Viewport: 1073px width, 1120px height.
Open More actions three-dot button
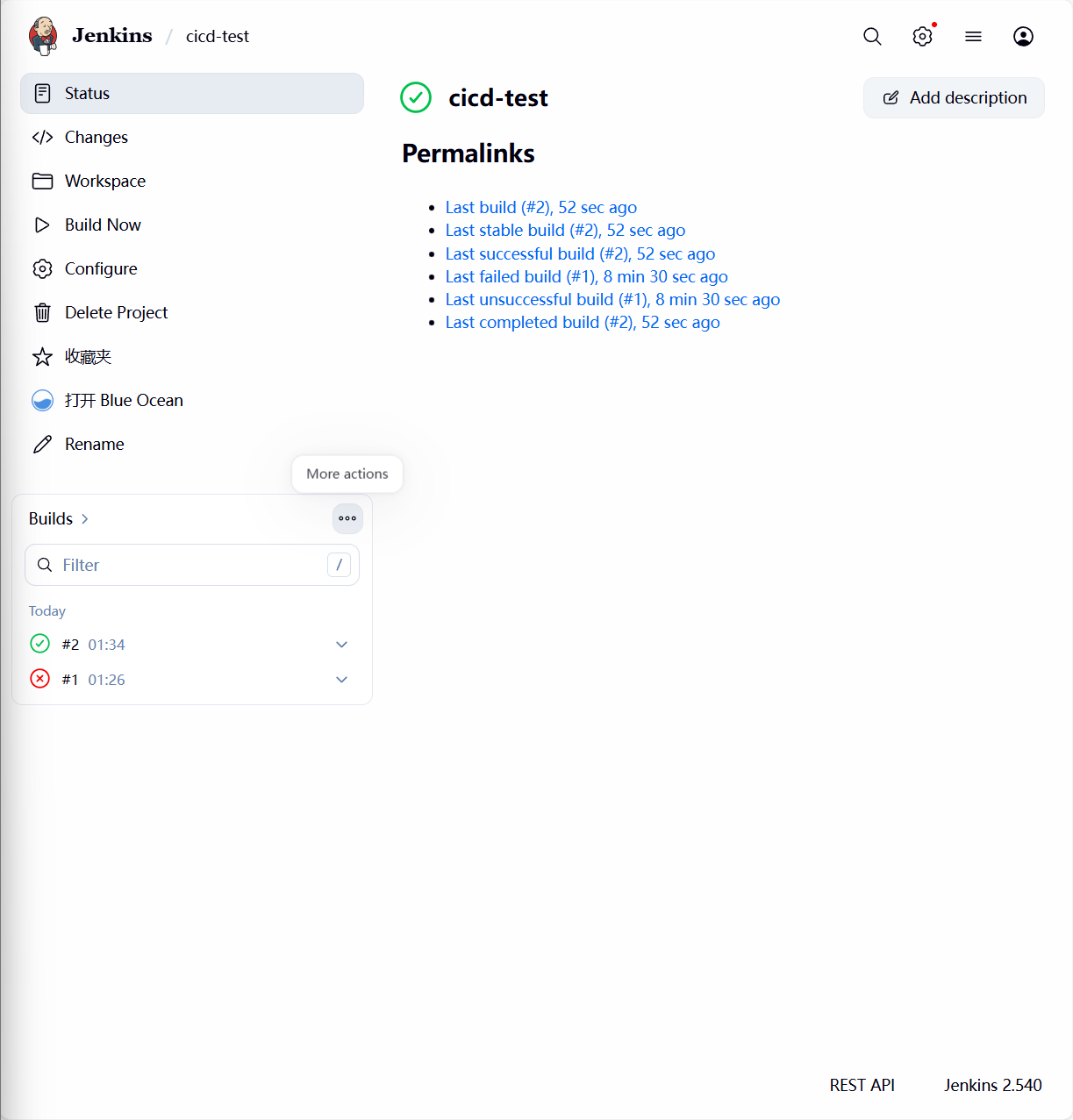(347, 518)
